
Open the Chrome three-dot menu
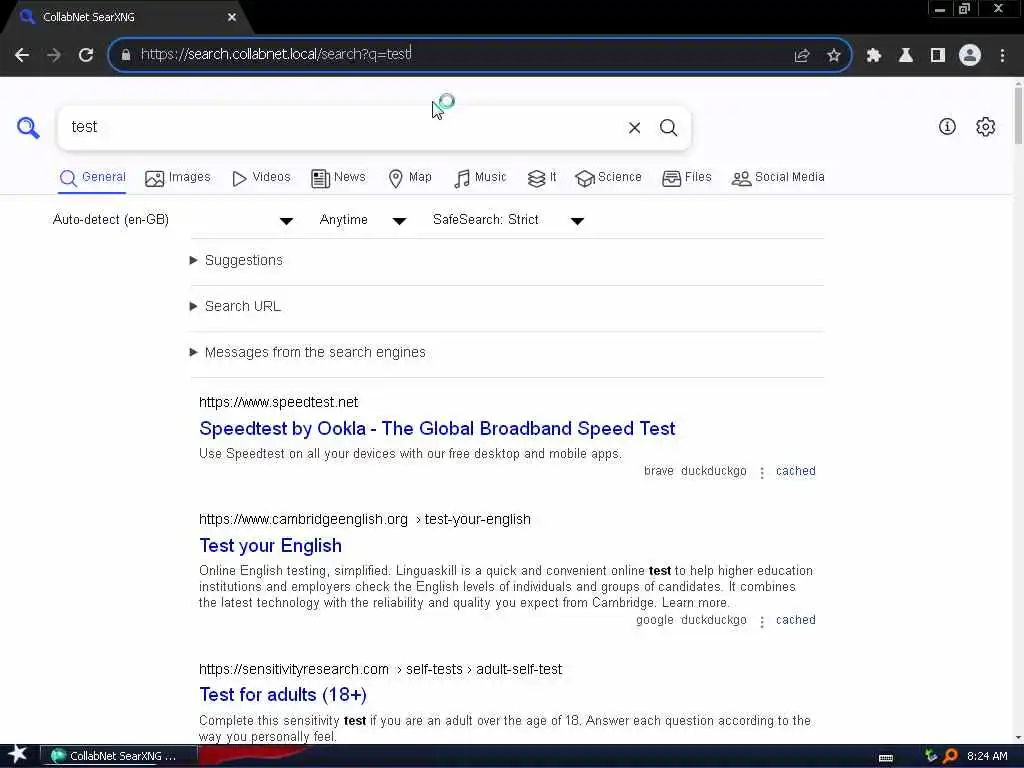(x=1002, y=55)
